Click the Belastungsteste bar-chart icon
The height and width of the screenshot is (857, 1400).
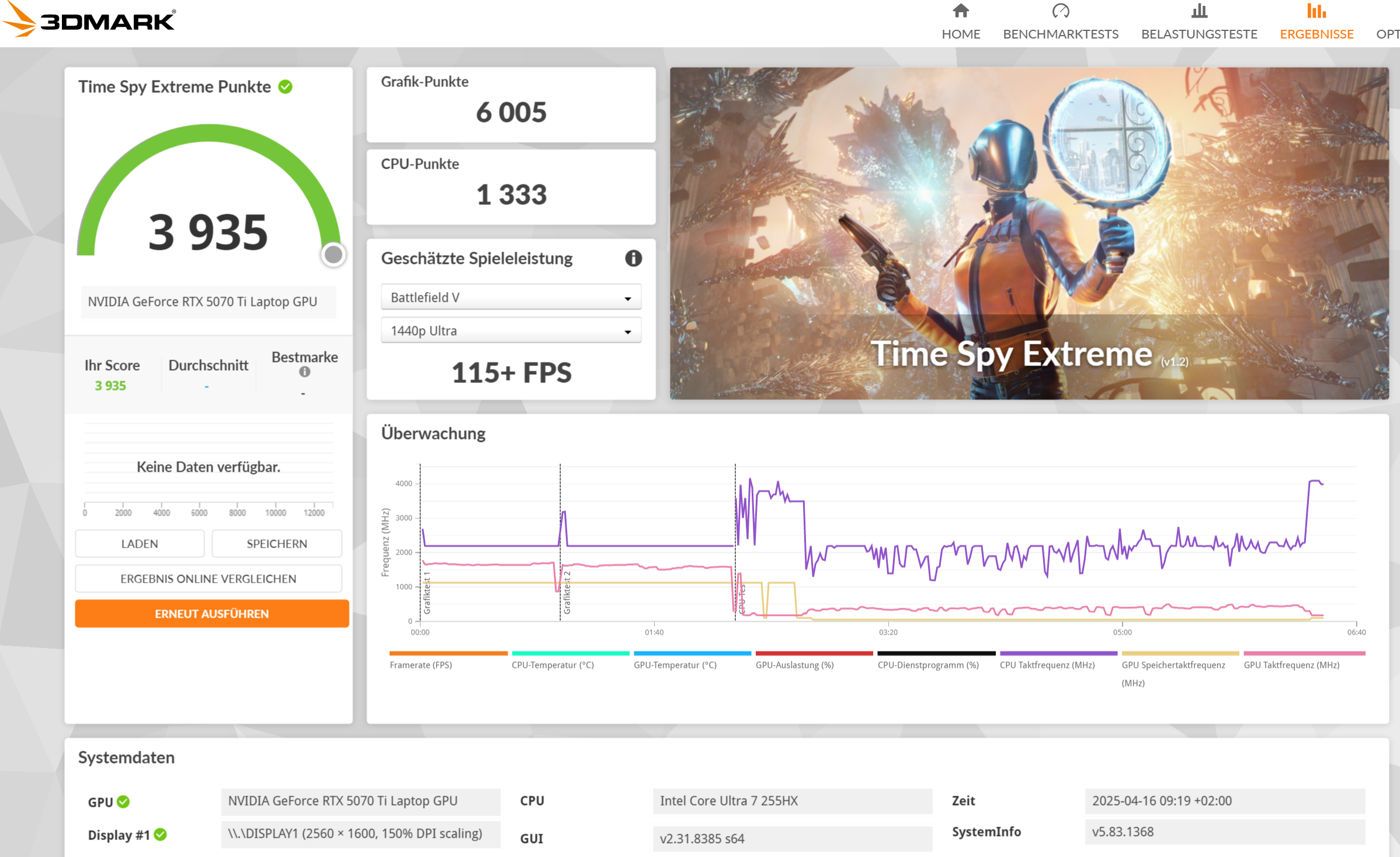coord(1198,11)
